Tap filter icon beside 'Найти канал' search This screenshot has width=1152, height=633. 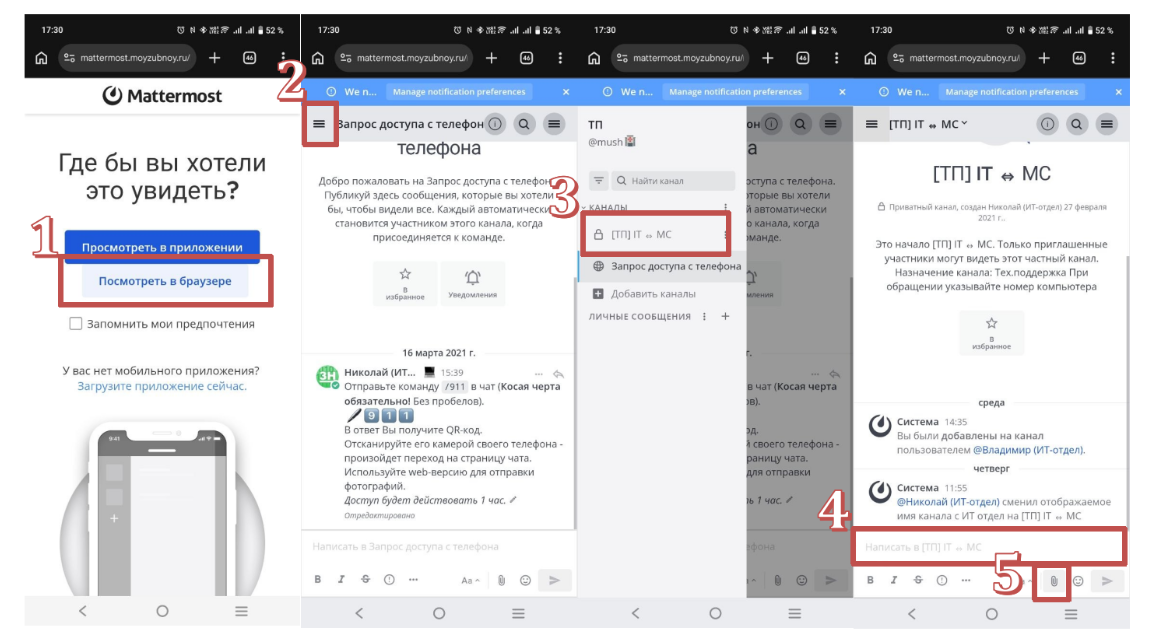[x=599, y=181]
